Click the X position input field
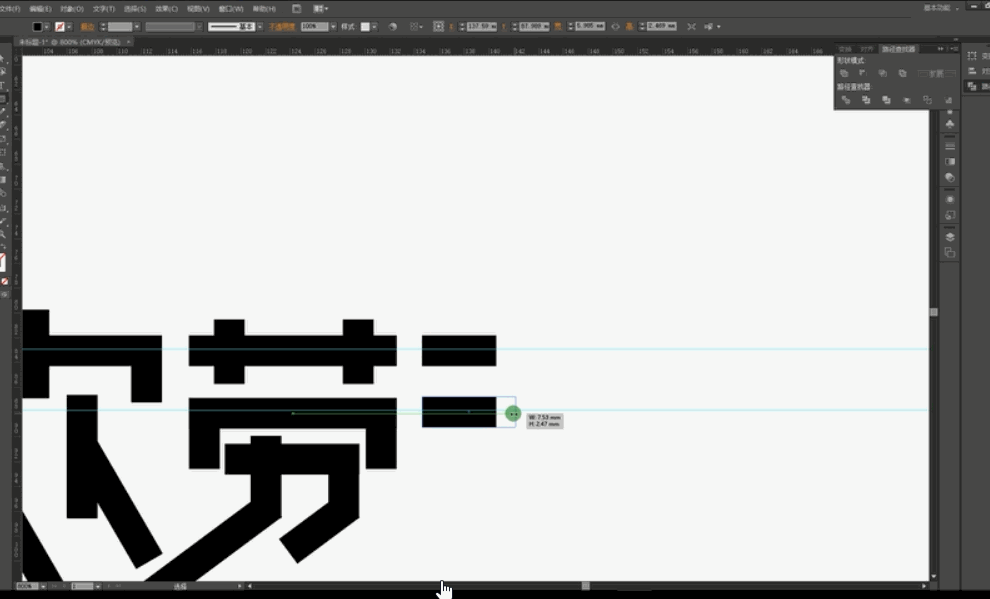The height and width of the screenshot is (599, 990). click(x=481, y=27)
